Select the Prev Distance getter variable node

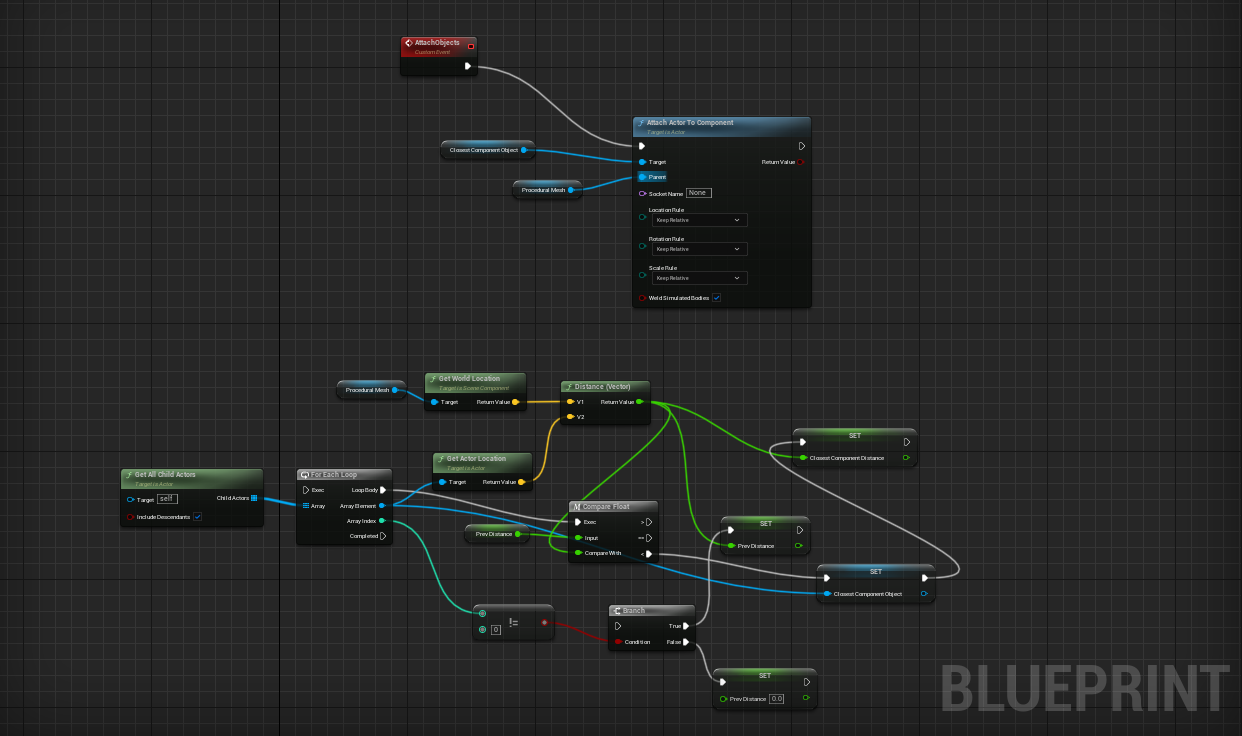(497, 534)
